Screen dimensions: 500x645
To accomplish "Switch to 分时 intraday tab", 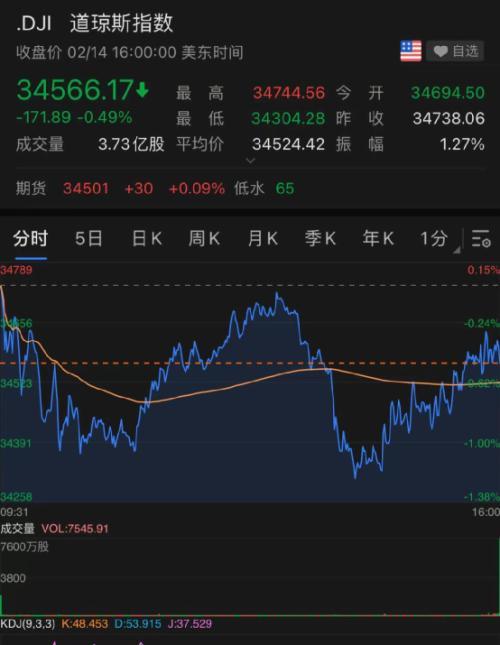I will point(30,239).
